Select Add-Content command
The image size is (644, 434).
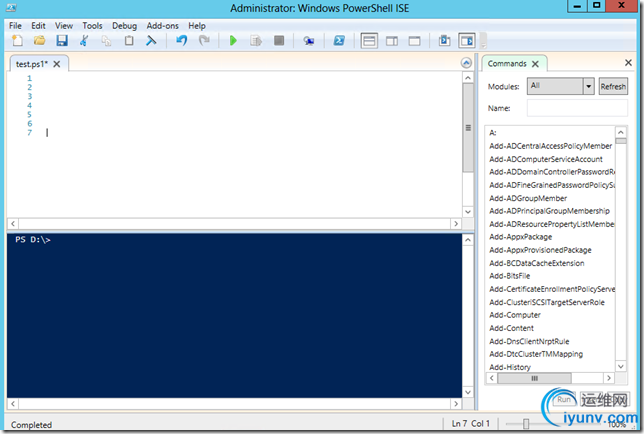point(511,328)
